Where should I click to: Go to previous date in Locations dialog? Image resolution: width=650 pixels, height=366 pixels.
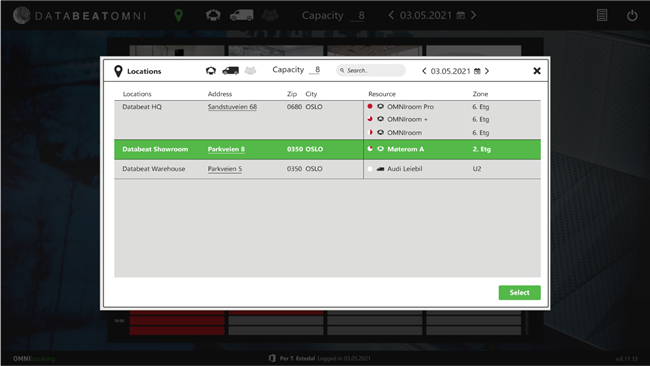tap(424, 71)
